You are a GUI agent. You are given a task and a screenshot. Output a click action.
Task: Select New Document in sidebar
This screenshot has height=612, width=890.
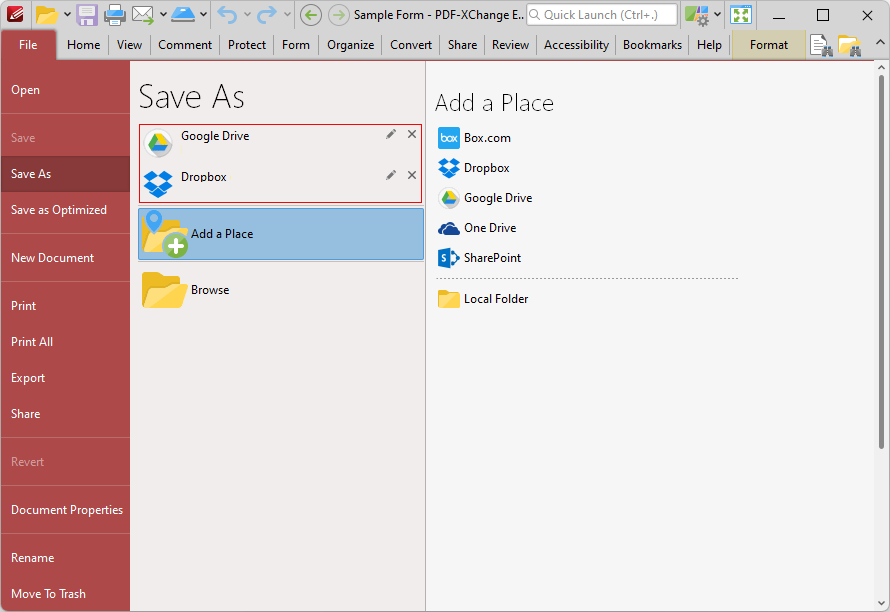[65, 258]
